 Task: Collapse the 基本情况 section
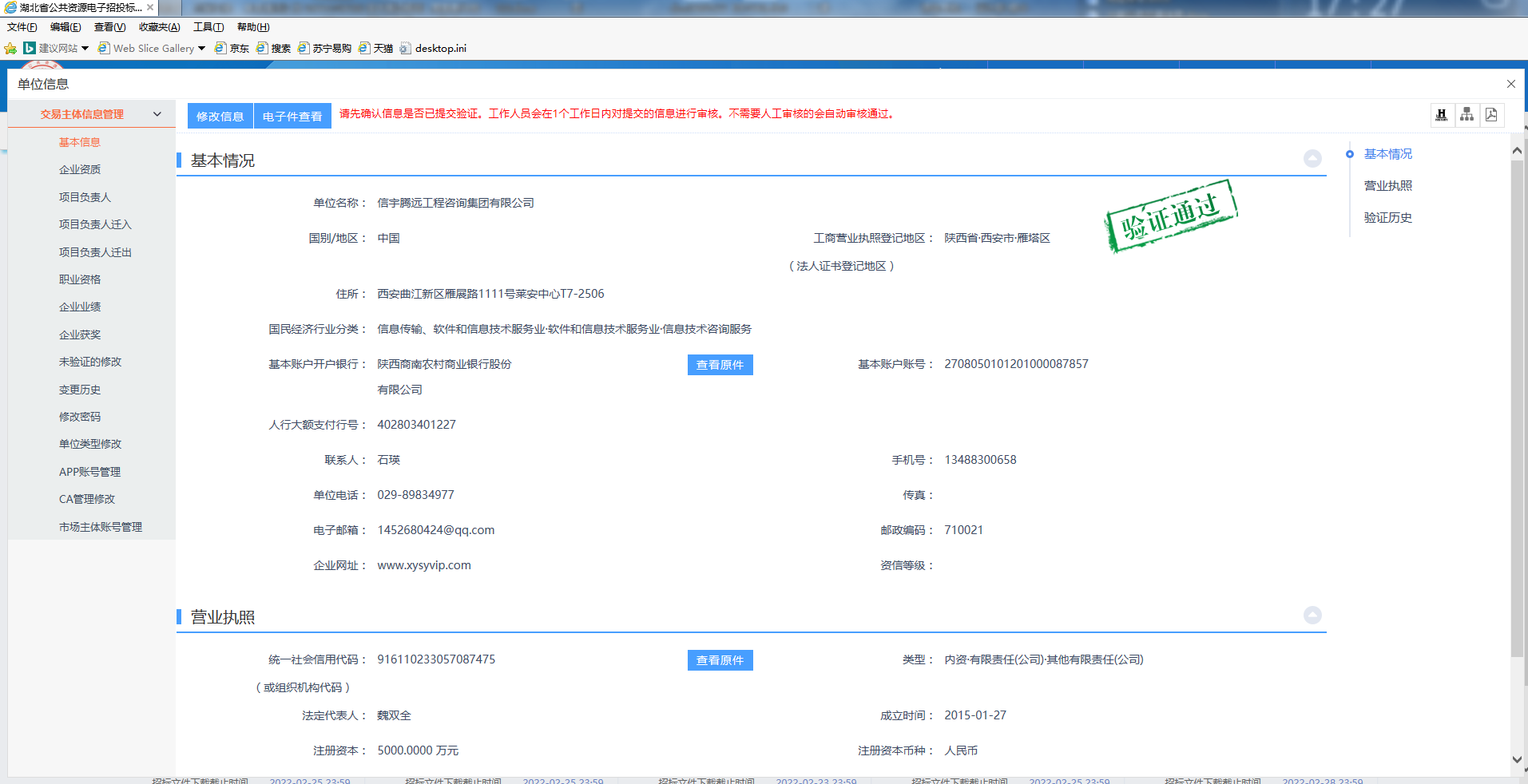click(x=1312, y=159)
